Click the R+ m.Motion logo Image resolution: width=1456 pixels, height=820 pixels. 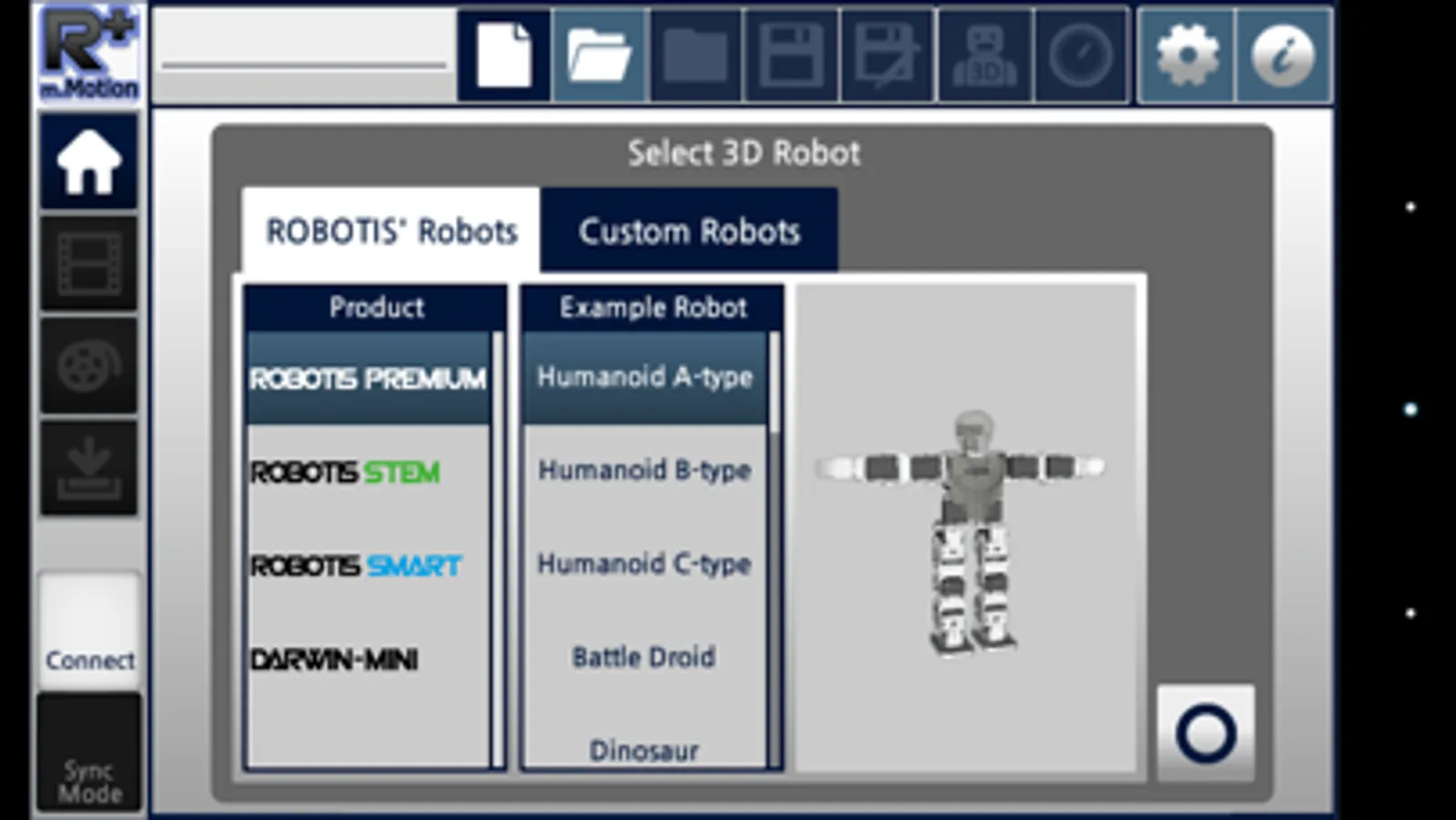coord(89,53)
